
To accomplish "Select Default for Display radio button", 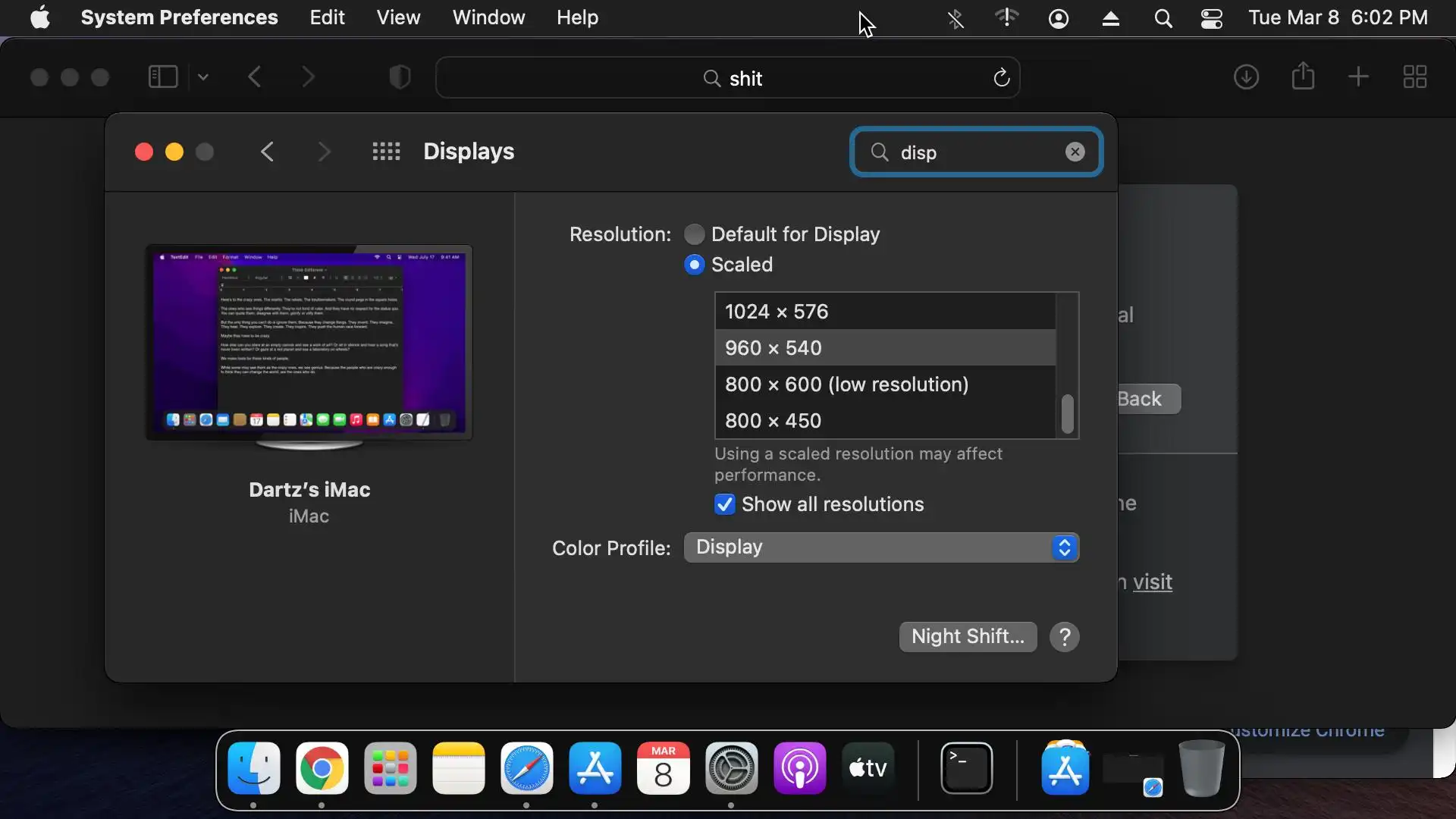I will pos(694,234).
